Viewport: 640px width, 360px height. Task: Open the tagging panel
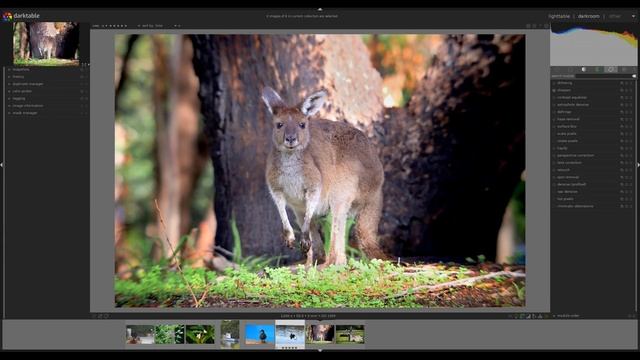click(19, 98)
